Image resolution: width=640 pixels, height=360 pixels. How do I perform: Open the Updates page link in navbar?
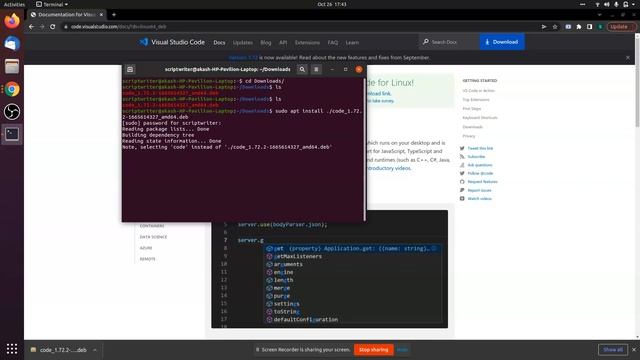[x=242, y=42]
